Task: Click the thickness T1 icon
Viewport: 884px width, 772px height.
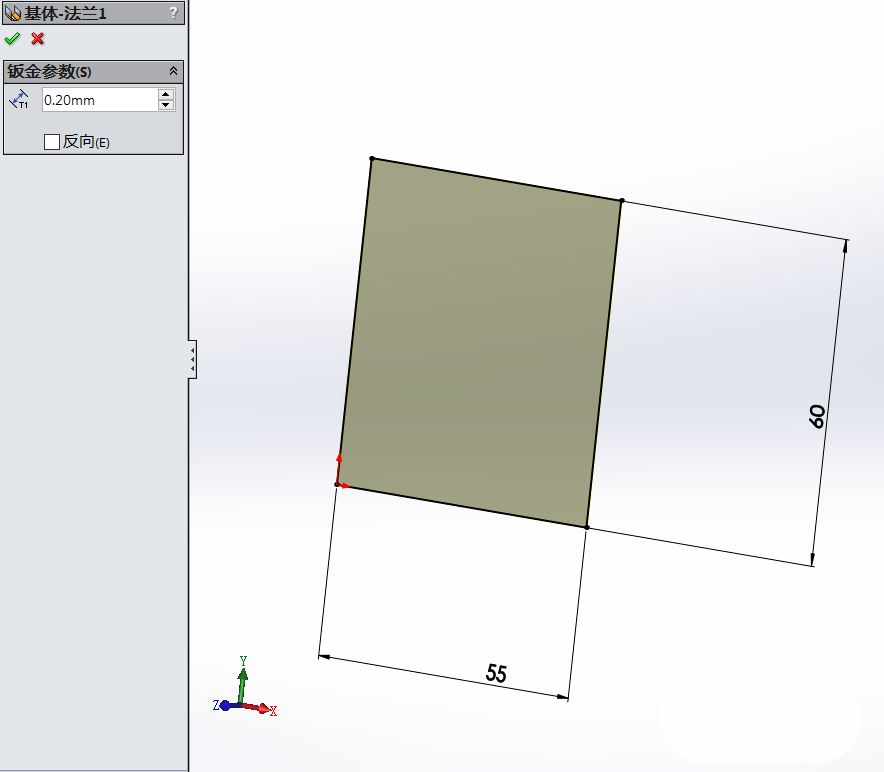Action: pyautogui.click(x=19, y=100)
